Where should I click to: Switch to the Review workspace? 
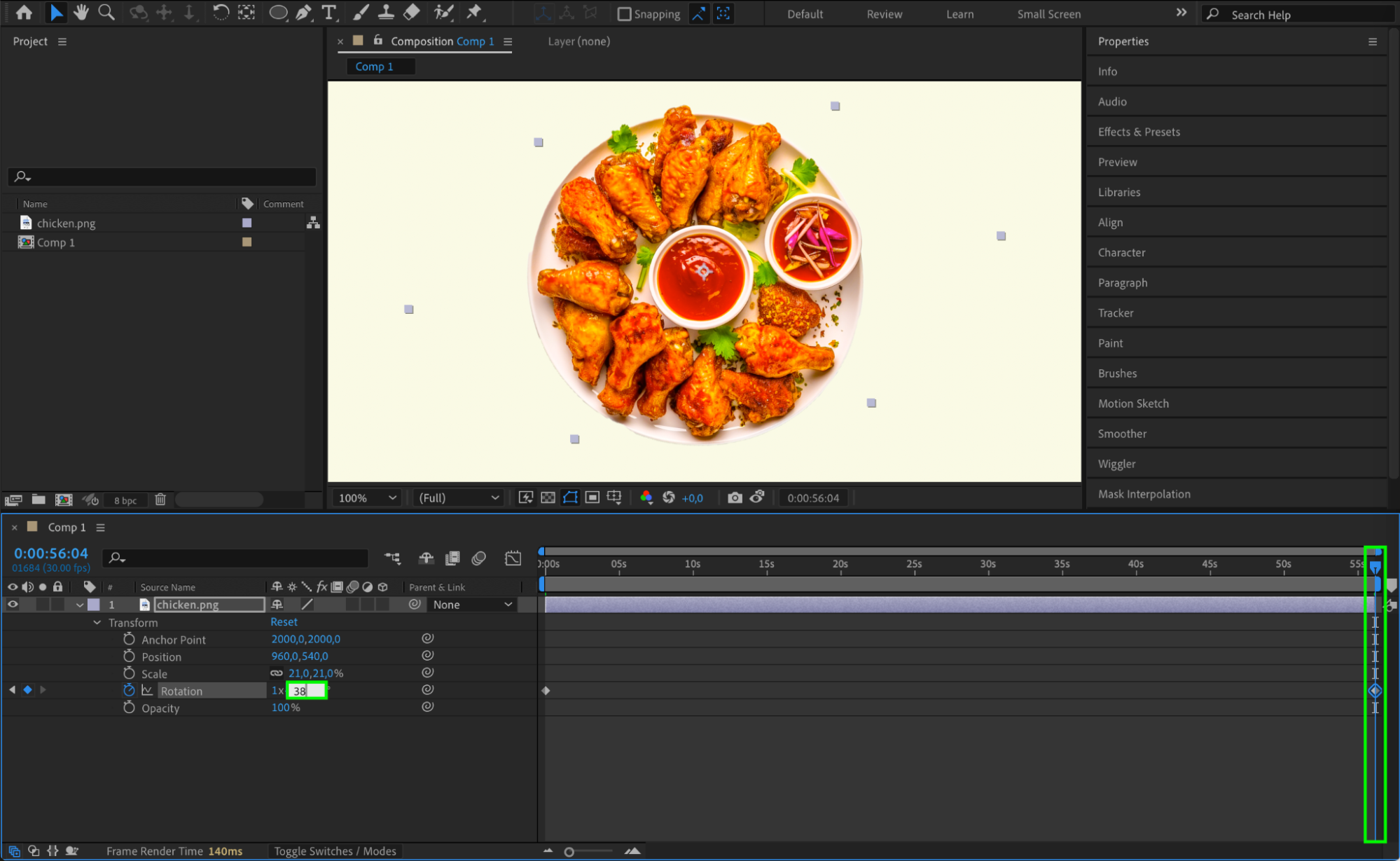884,14
